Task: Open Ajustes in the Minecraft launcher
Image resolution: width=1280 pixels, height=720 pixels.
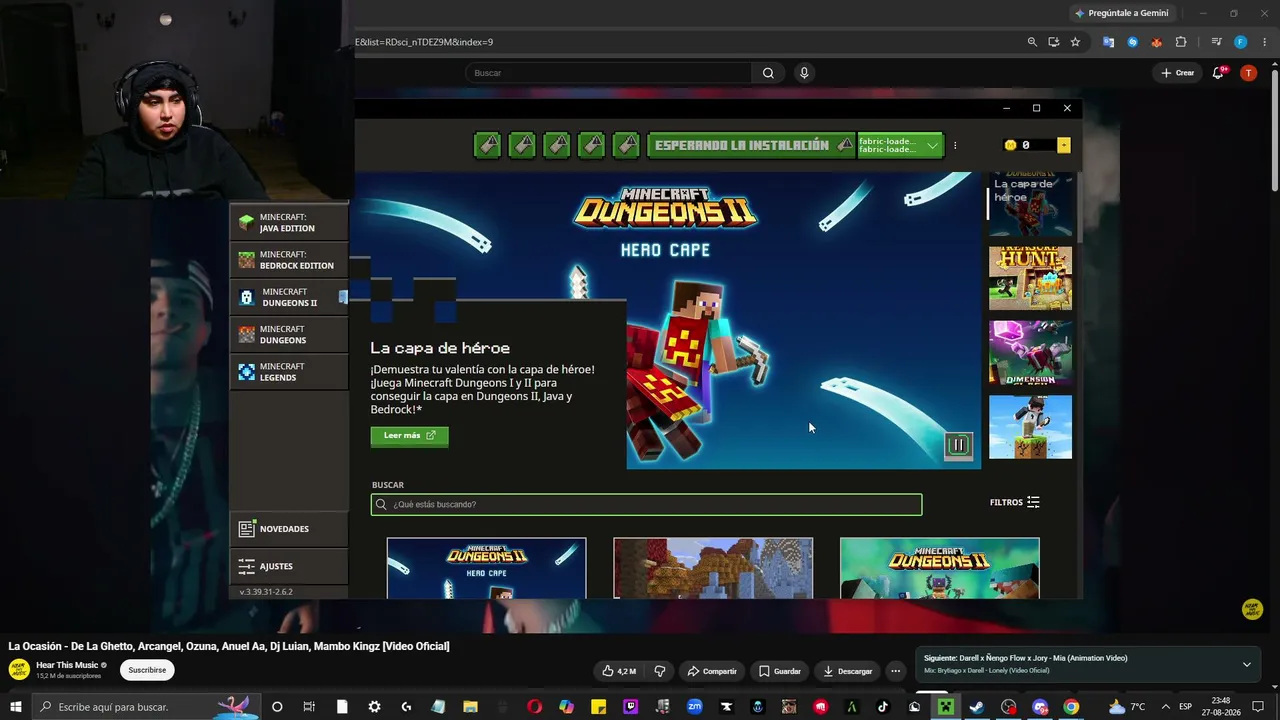Action: 289,566
